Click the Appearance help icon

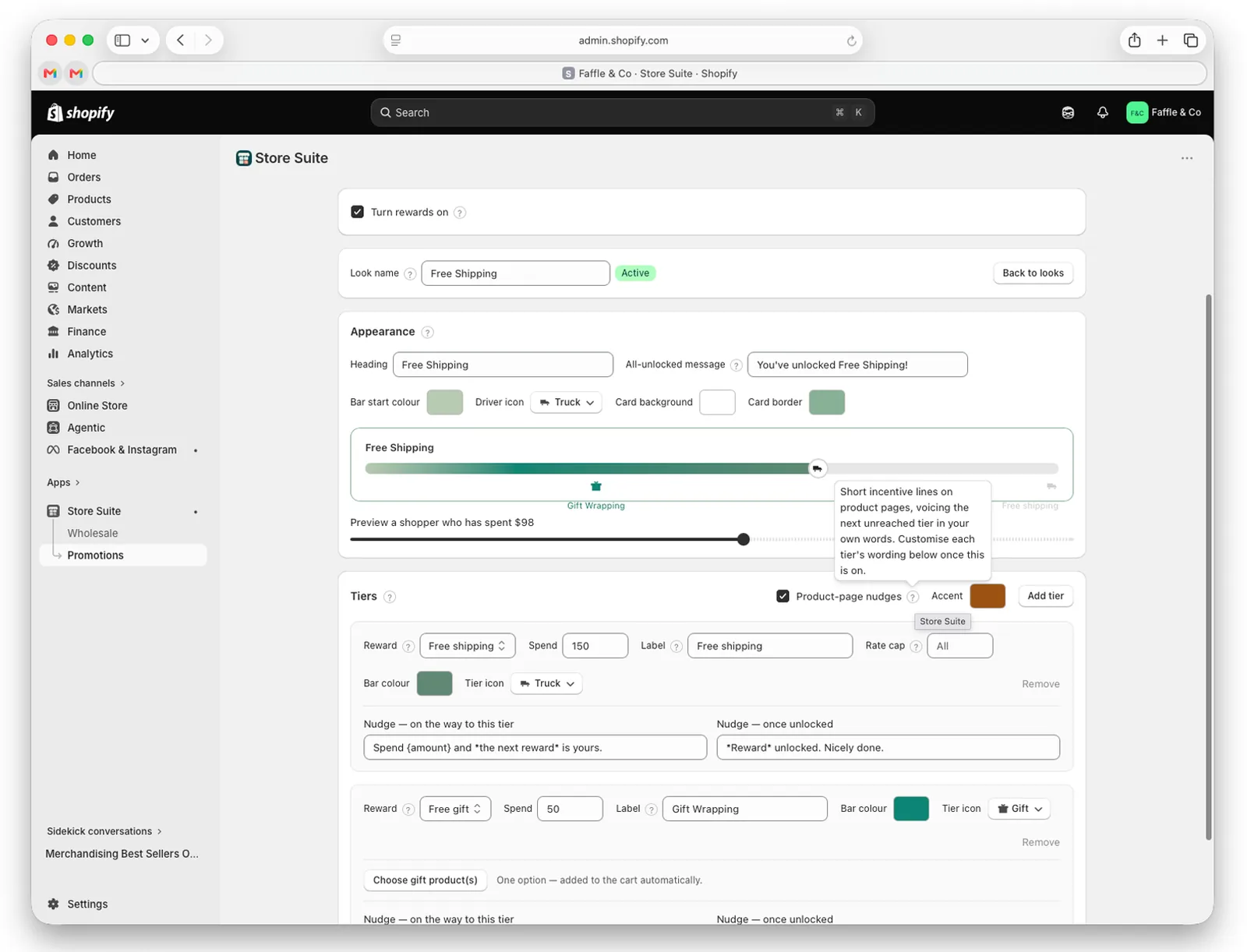(427, 333)
